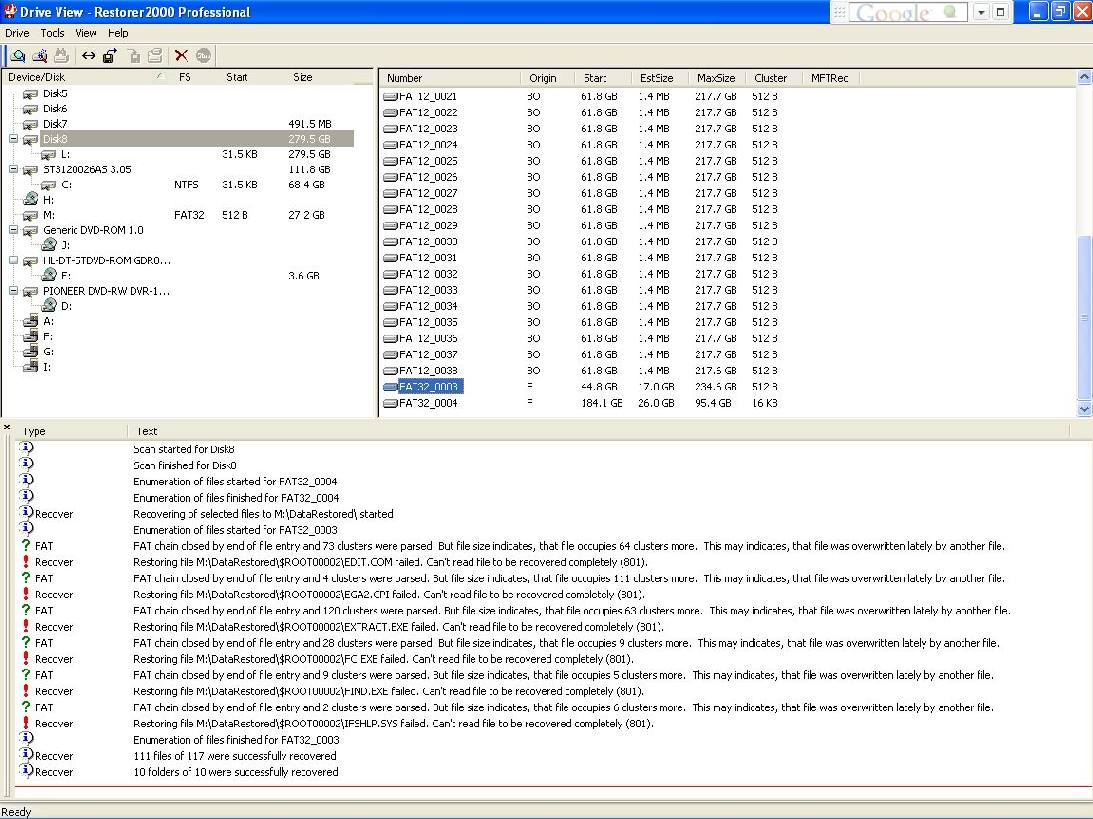
Task: Click the Number column header
Action: point(450,78)
